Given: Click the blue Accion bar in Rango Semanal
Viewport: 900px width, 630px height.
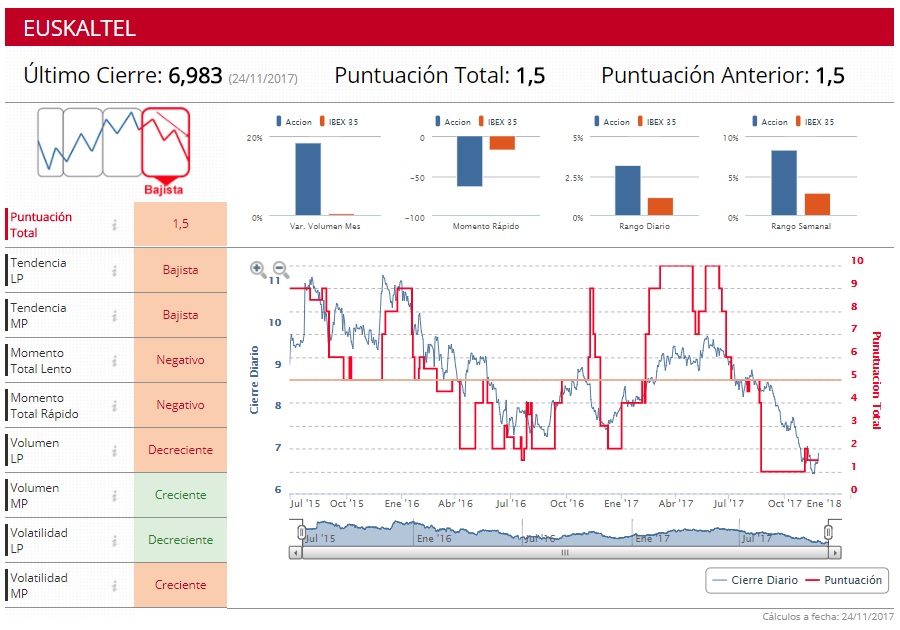Looking at the screenshot, I should pos(784,183).
